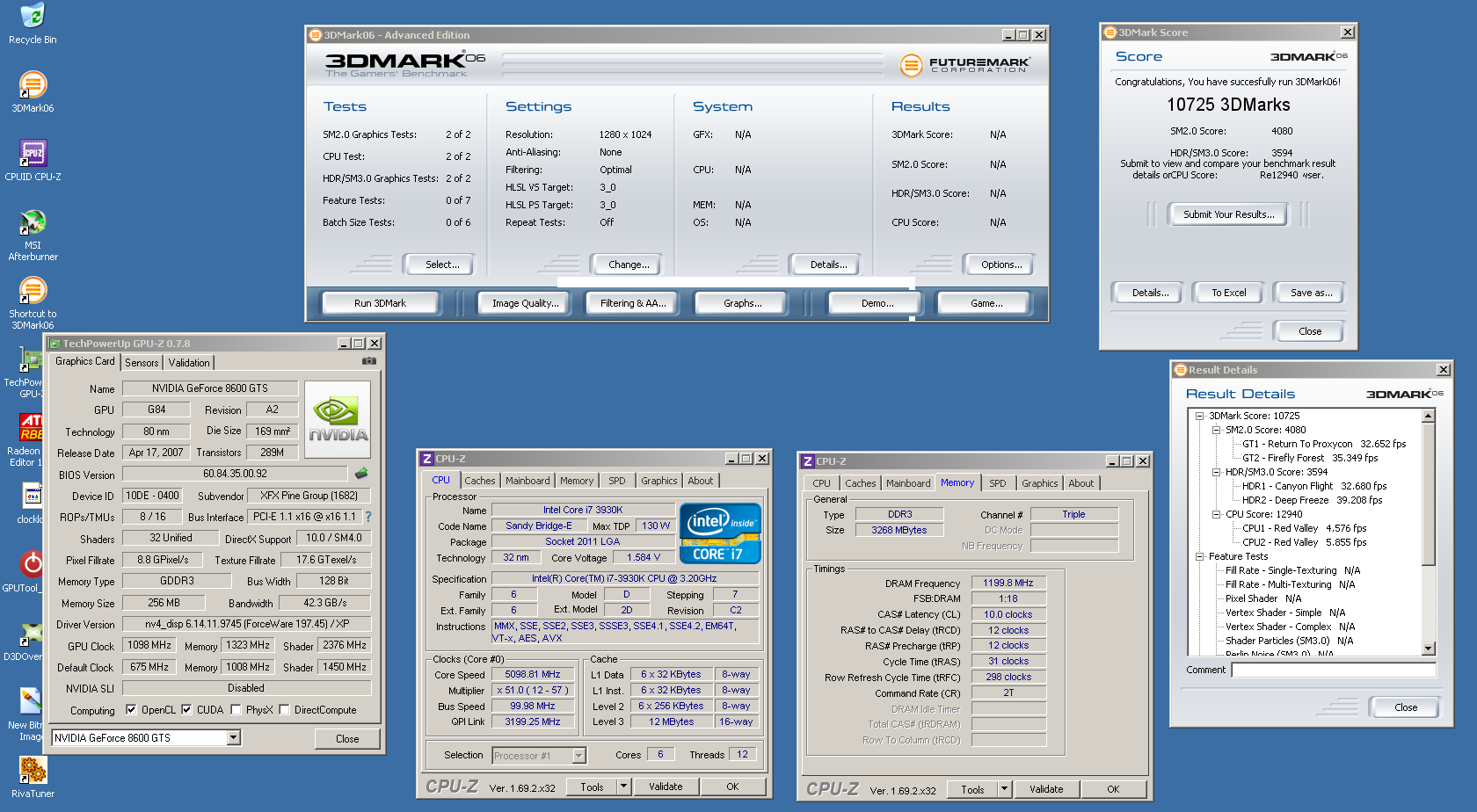Open the CPU-Z Tools dropdown arrow
Image resolution: width=1477 pixels, height=812 pixels.
coord(623,787)
